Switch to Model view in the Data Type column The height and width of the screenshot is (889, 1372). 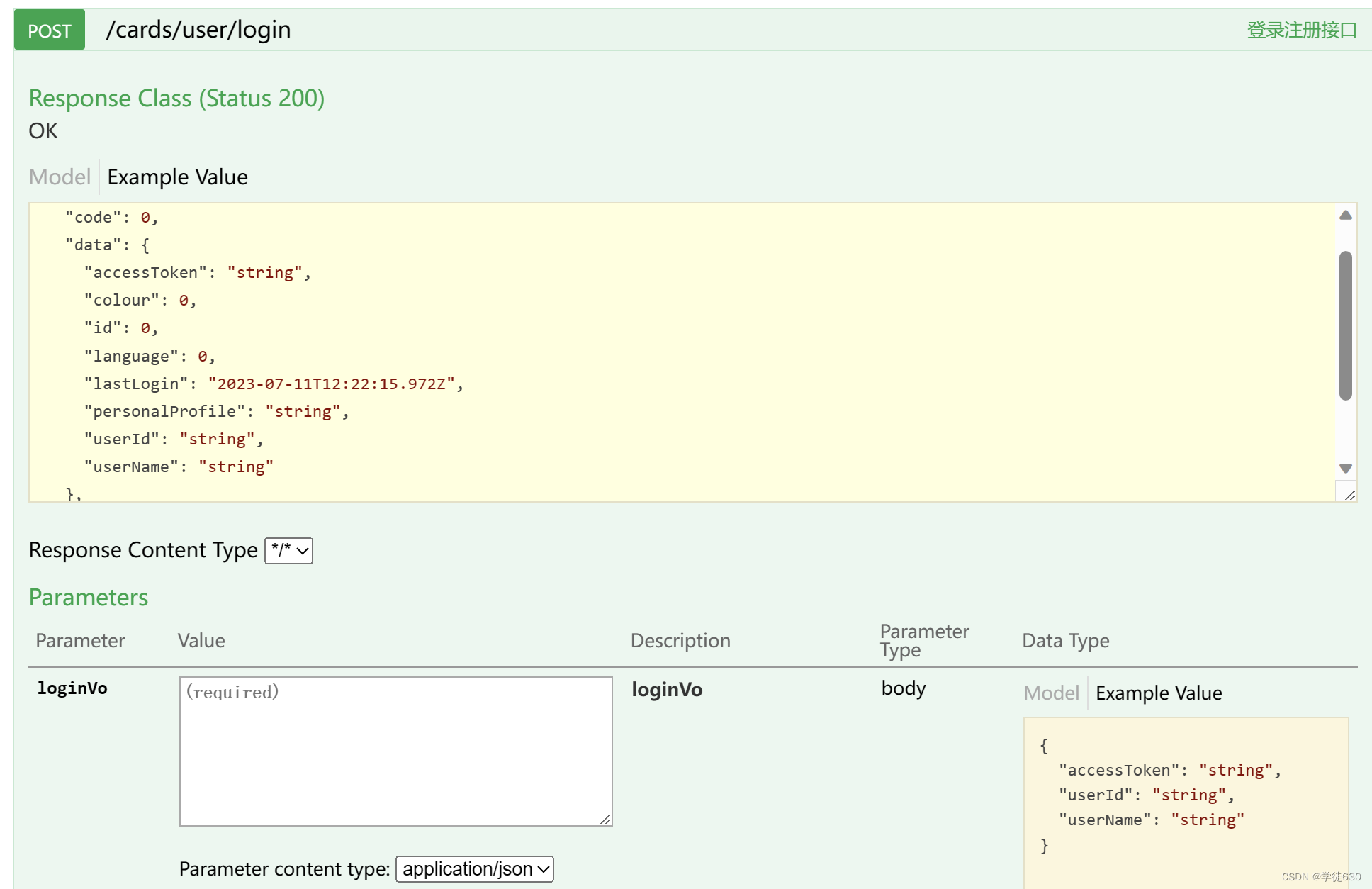(x=1051, y=693)
